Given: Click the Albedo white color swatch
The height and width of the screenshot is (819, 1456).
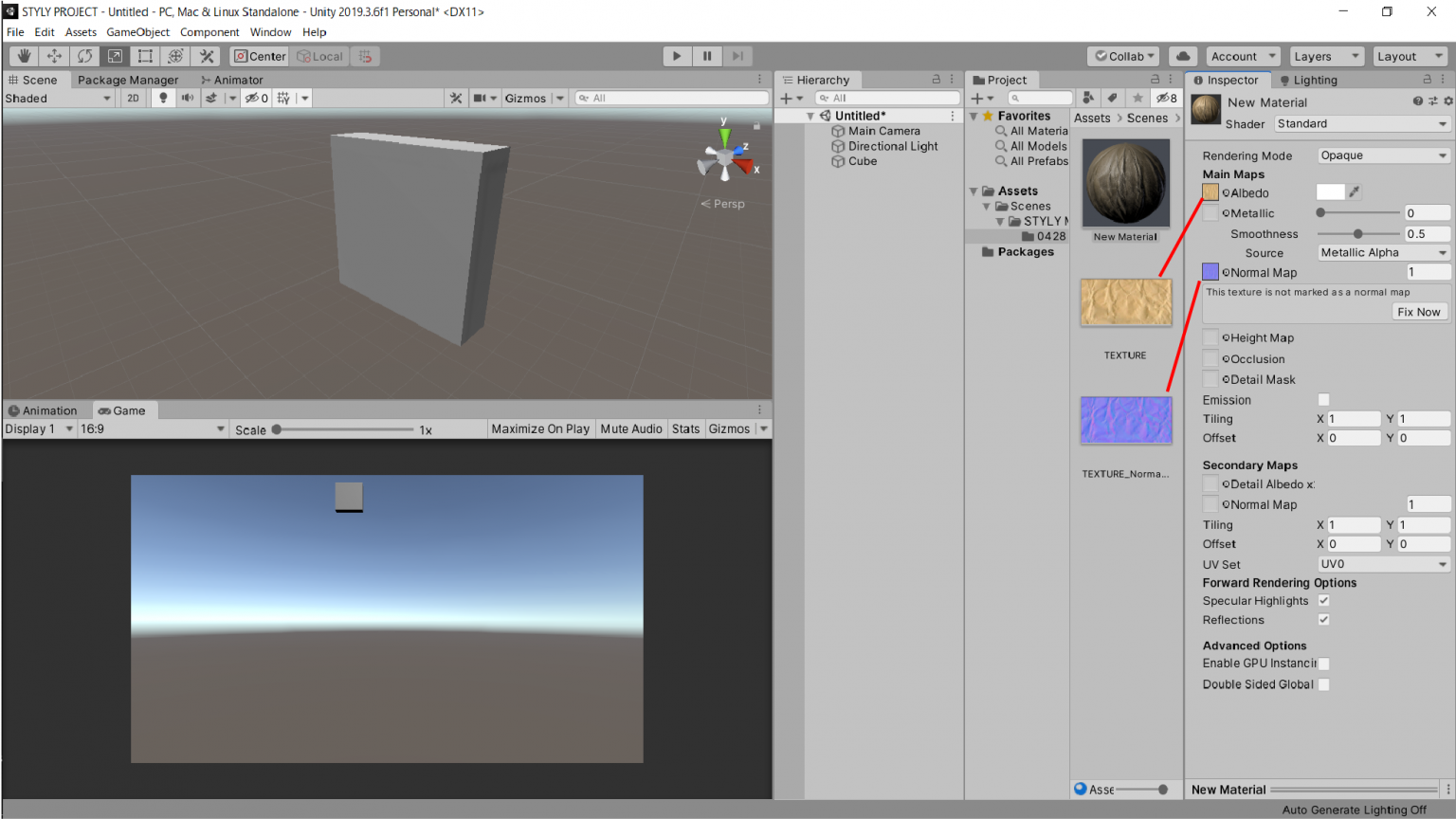Looking at the screenshot, I should 1330,192.
